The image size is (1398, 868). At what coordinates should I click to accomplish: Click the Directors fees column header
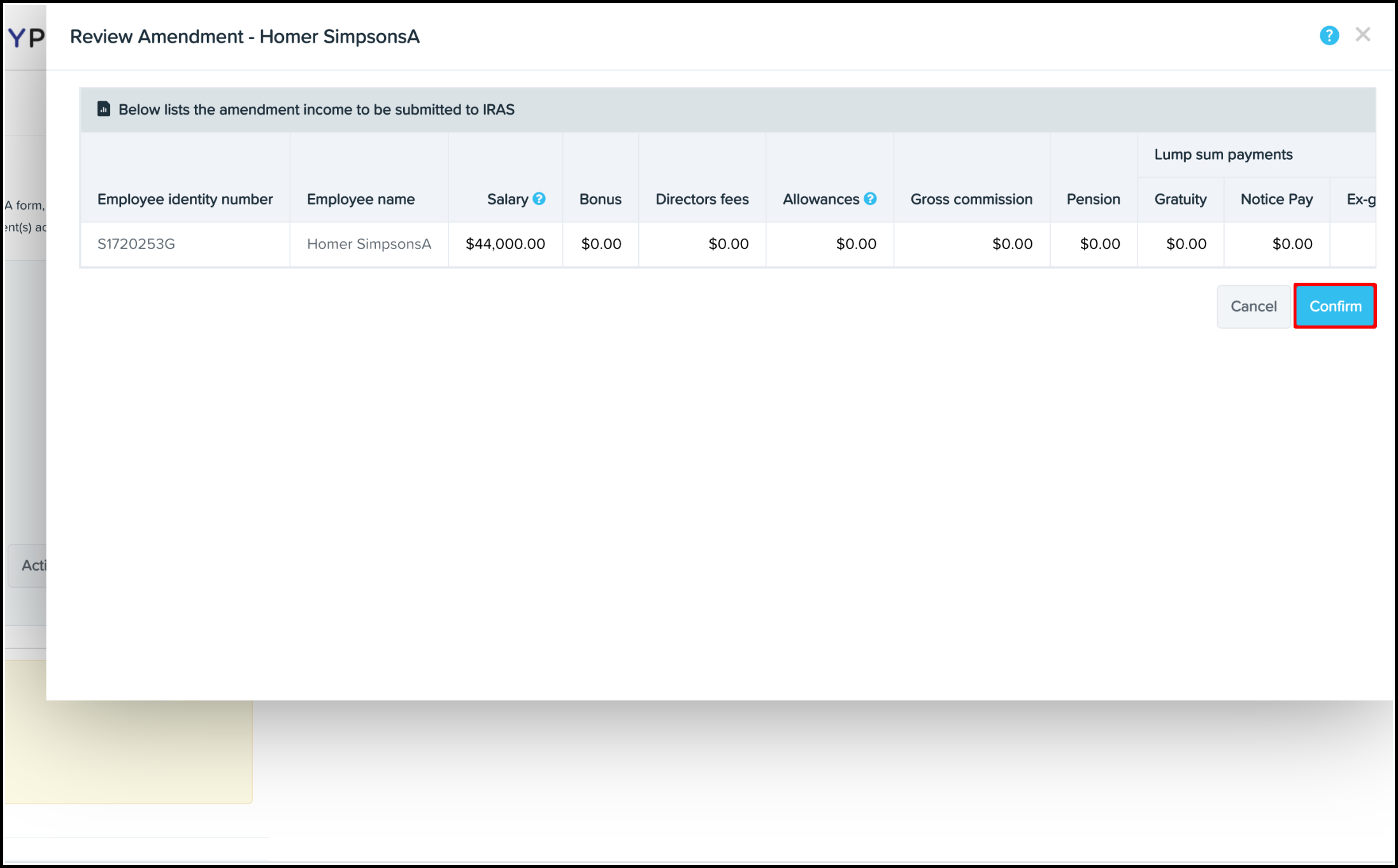click(702, 199)
